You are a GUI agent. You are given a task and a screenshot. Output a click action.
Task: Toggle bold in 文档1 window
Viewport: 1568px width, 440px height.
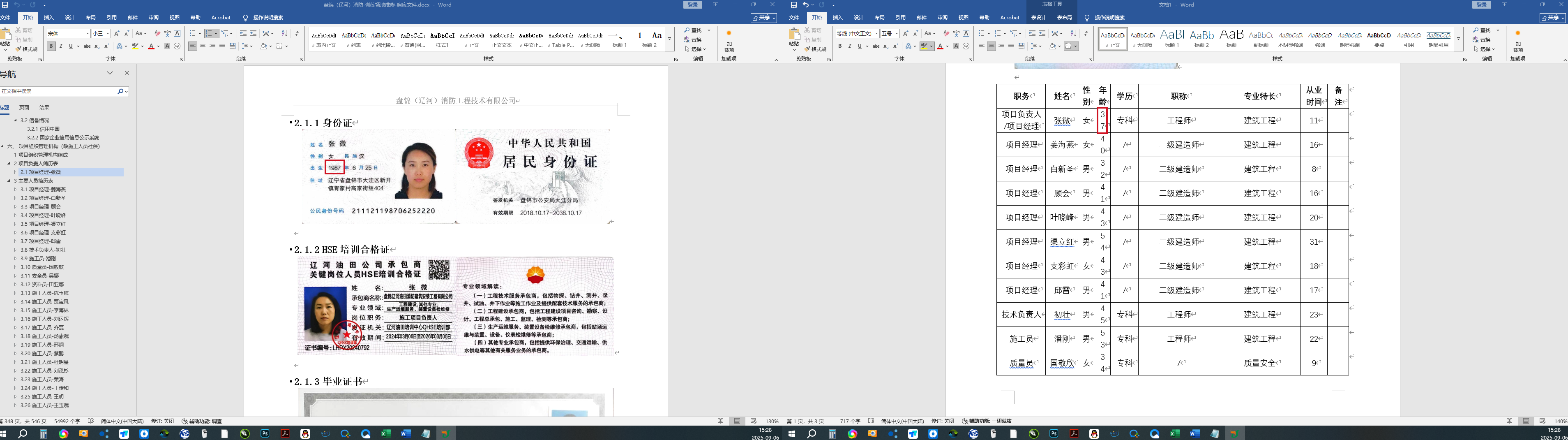840,46
